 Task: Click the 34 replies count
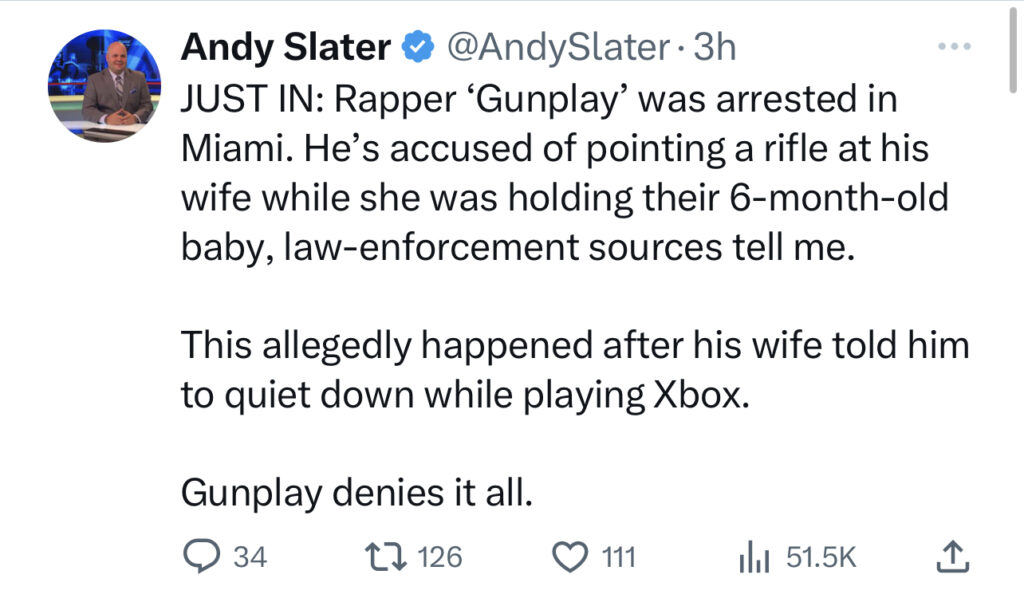point(250,558)
